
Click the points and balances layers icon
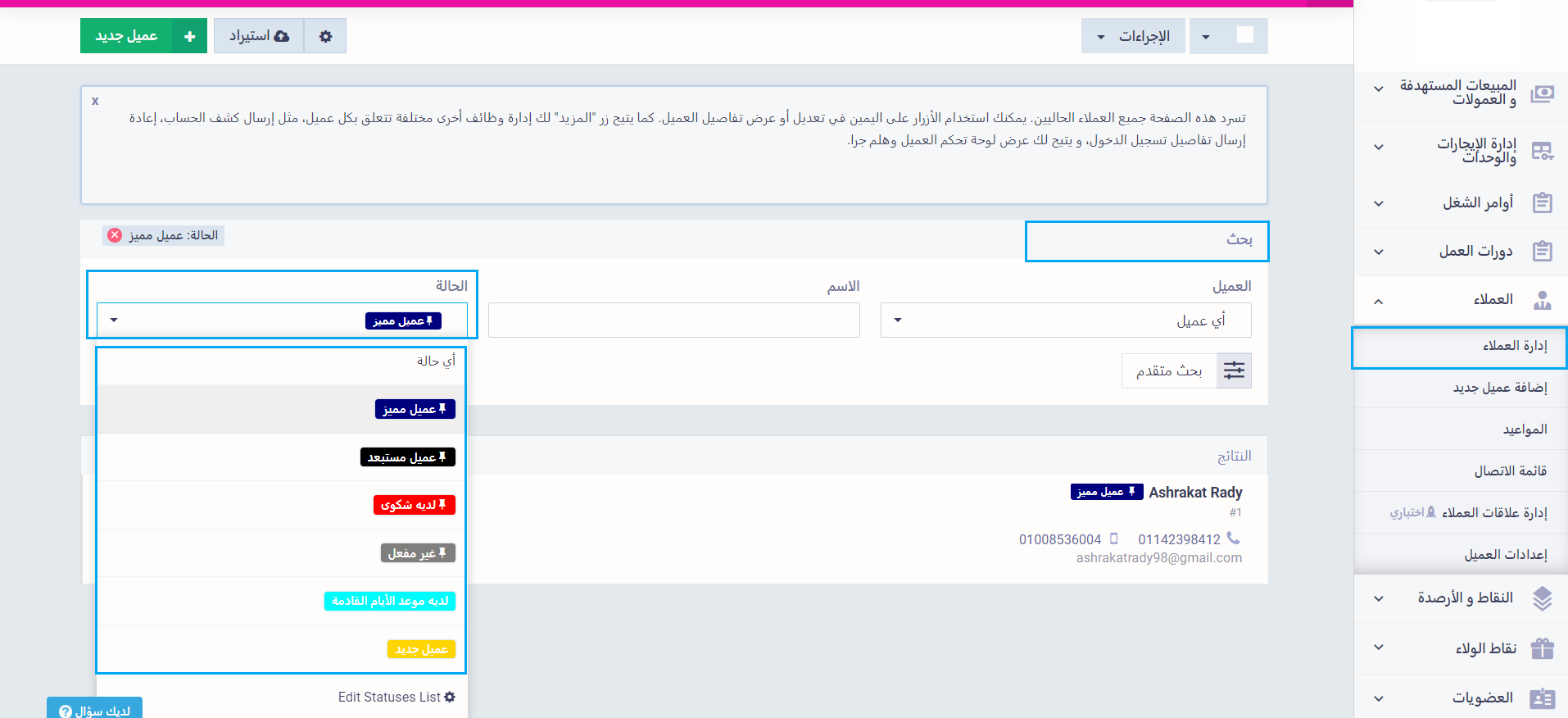pyautogui.click(x=1542, y=598)
